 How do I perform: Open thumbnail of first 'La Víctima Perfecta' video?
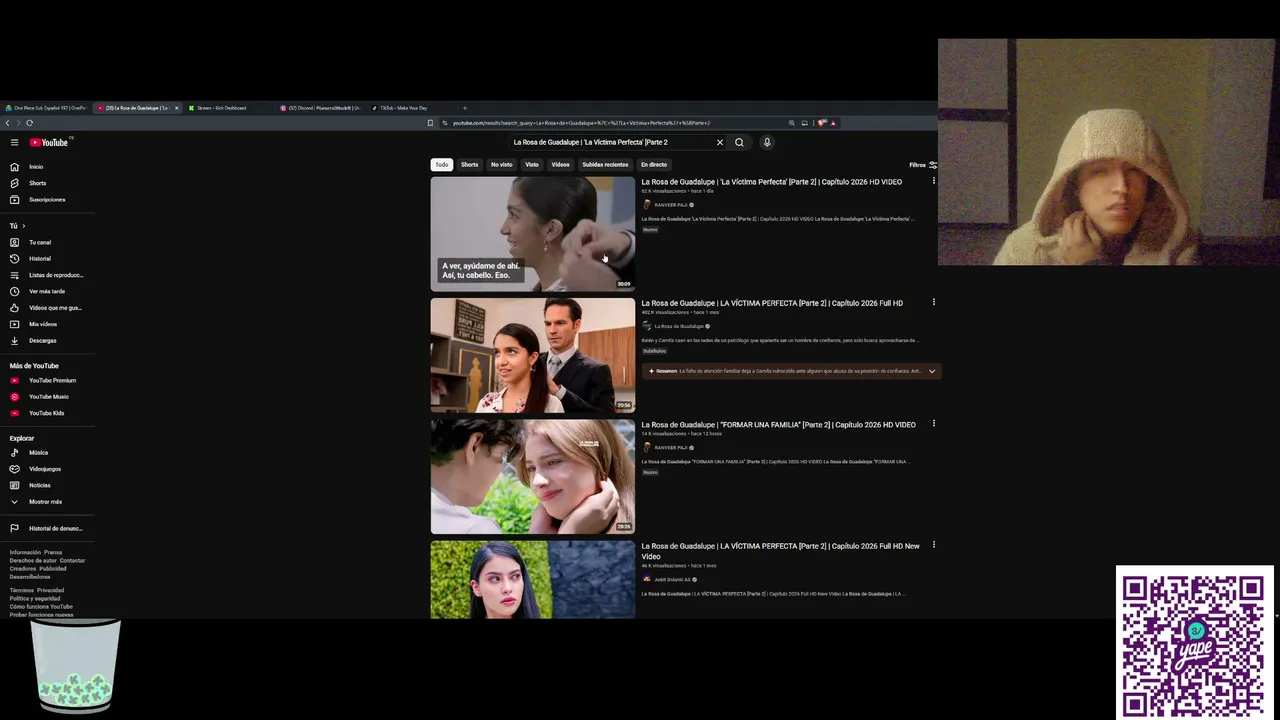[x=533, y=234]
